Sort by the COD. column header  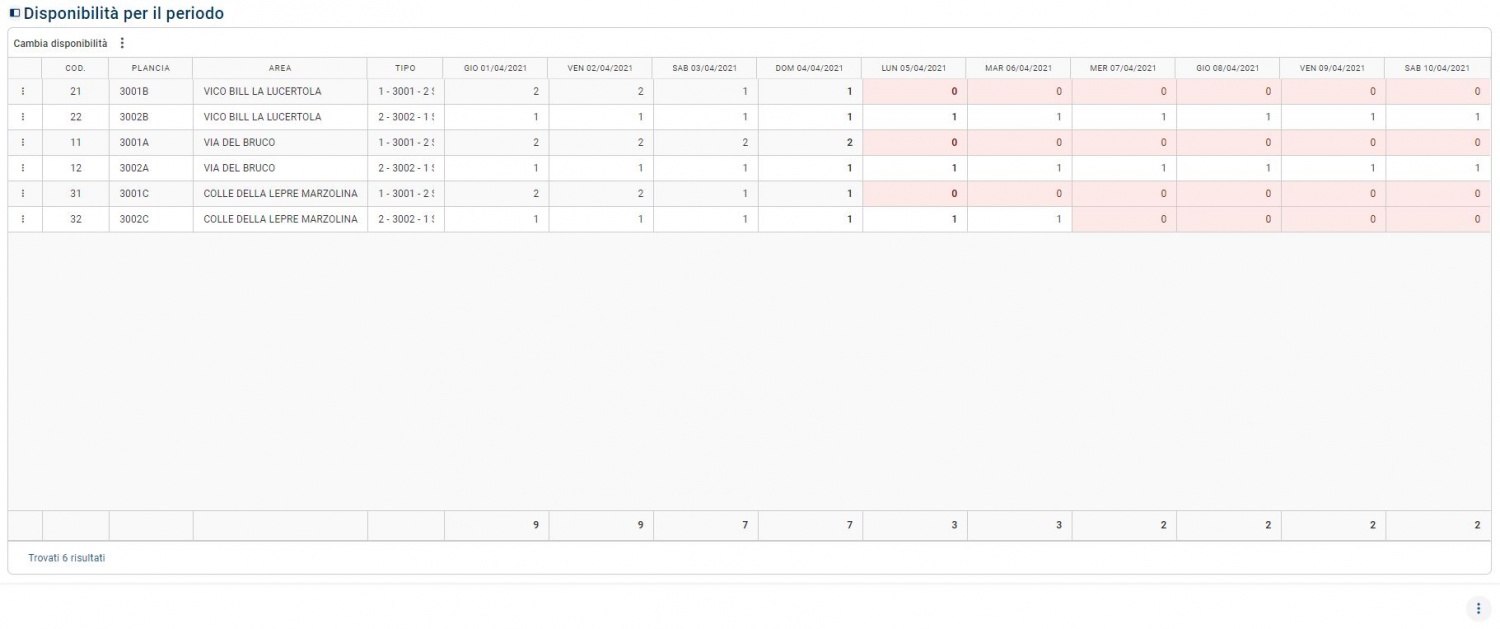[x=75, y=68]
